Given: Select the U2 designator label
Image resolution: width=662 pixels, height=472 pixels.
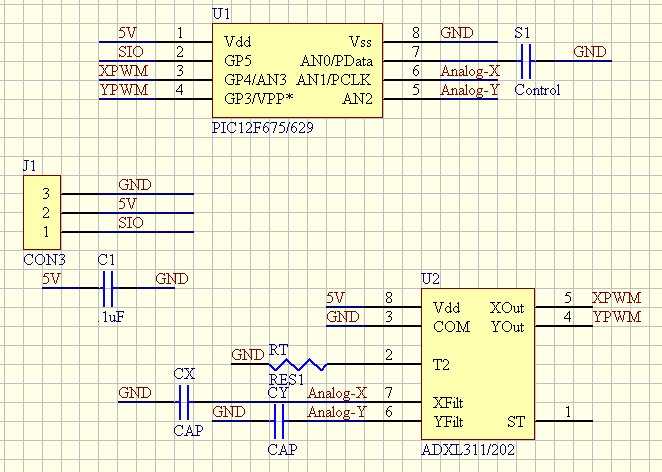Looking at the screenshot, I should [431, 279].
